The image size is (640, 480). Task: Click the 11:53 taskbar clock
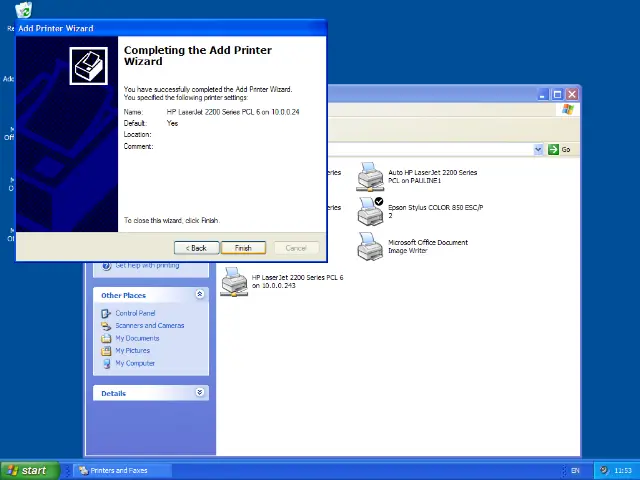point(623,471)
